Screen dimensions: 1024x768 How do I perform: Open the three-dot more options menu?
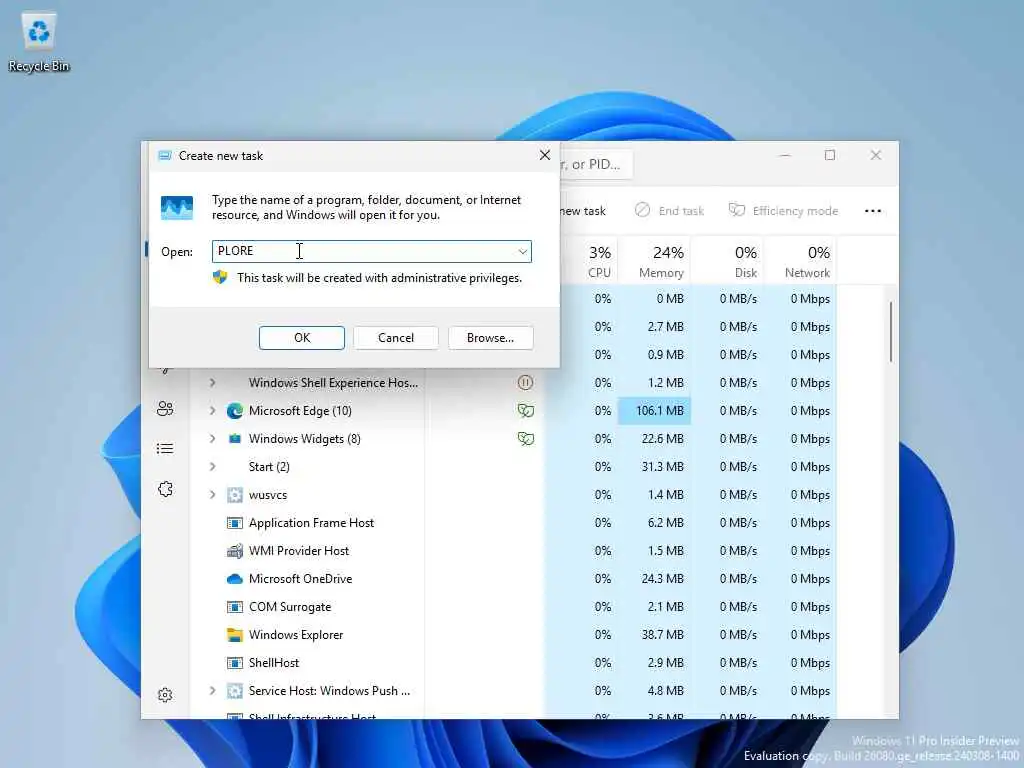pyautogui.click(x=872, y=210)
